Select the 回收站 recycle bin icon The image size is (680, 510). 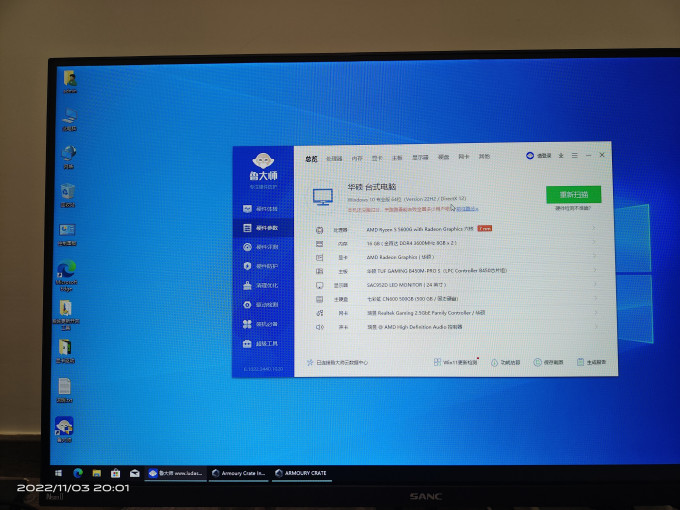[x=68, y=196]
